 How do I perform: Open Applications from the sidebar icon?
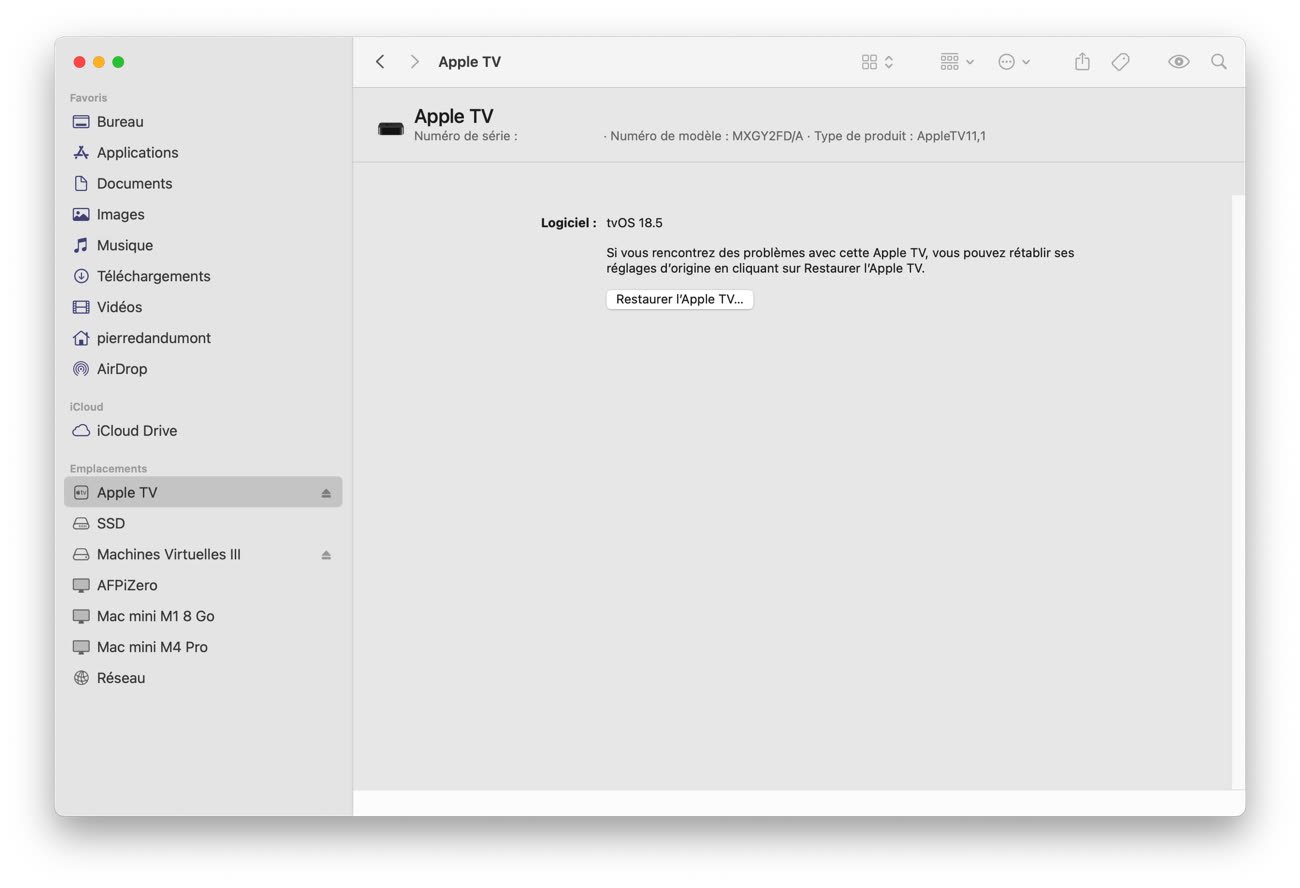point(81,153)
